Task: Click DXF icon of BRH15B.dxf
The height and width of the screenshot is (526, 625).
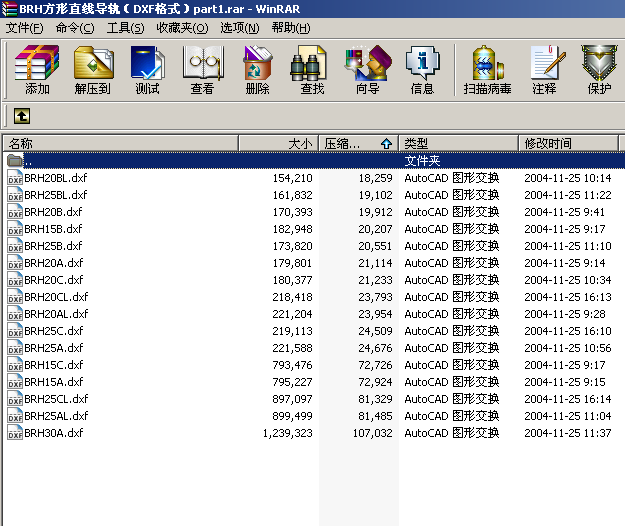Action: tap(15, 229)
